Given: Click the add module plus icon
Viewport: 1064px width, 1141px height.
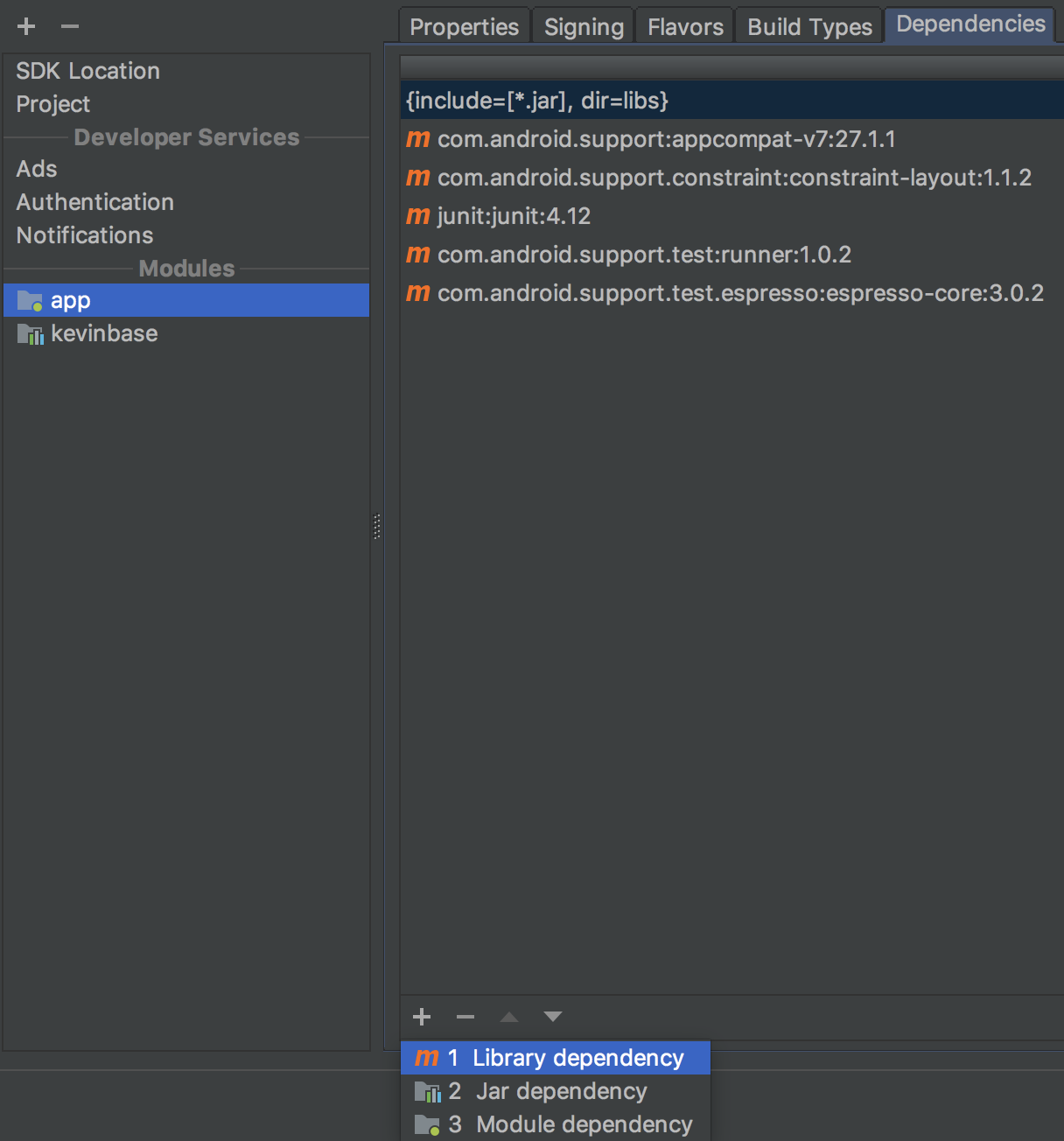Looking at the screenshot, I should (26, 26).
